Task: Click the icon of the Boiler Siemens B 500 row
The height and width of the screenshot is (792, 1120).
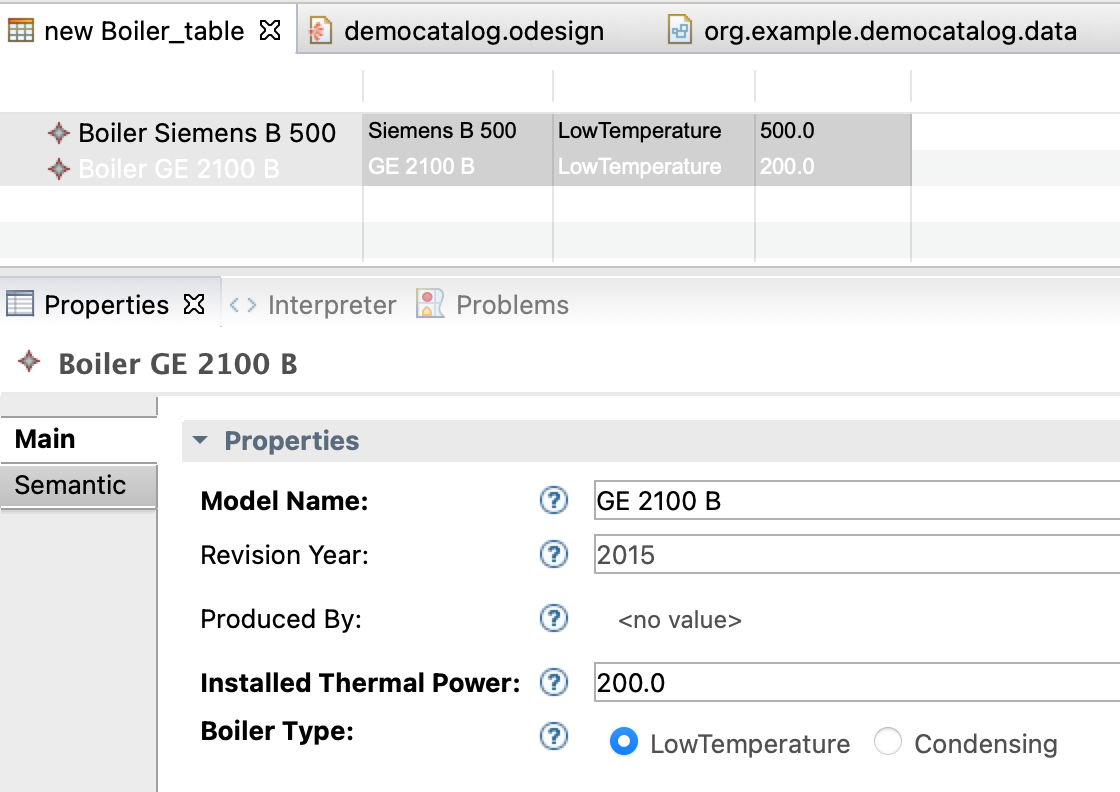Action: click(59, 133)
